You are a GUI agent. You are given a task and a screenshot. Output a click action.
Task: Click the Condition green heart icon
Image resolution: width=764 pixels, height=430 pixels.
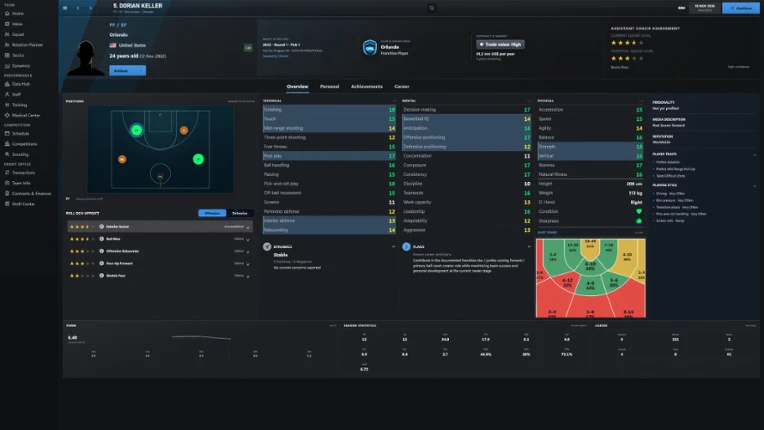pyautogui.click(x=639, y=211)
